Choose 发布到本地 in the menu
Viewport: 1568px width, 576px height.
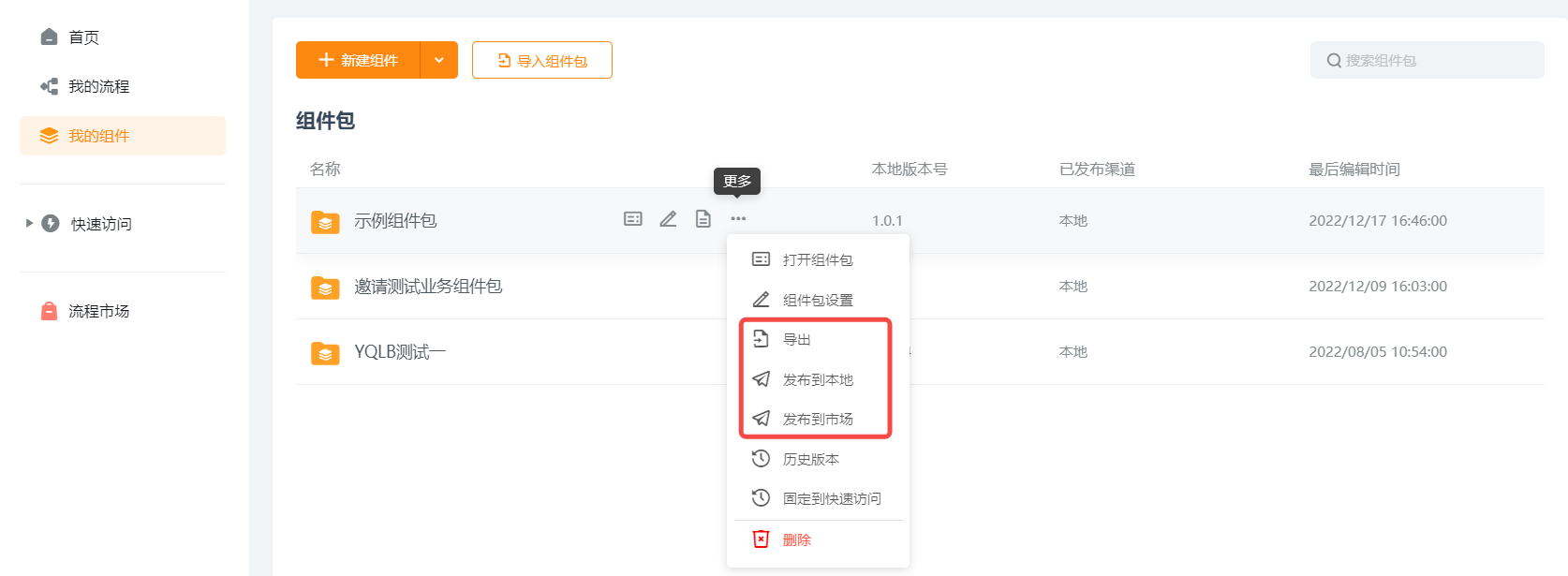817,379
